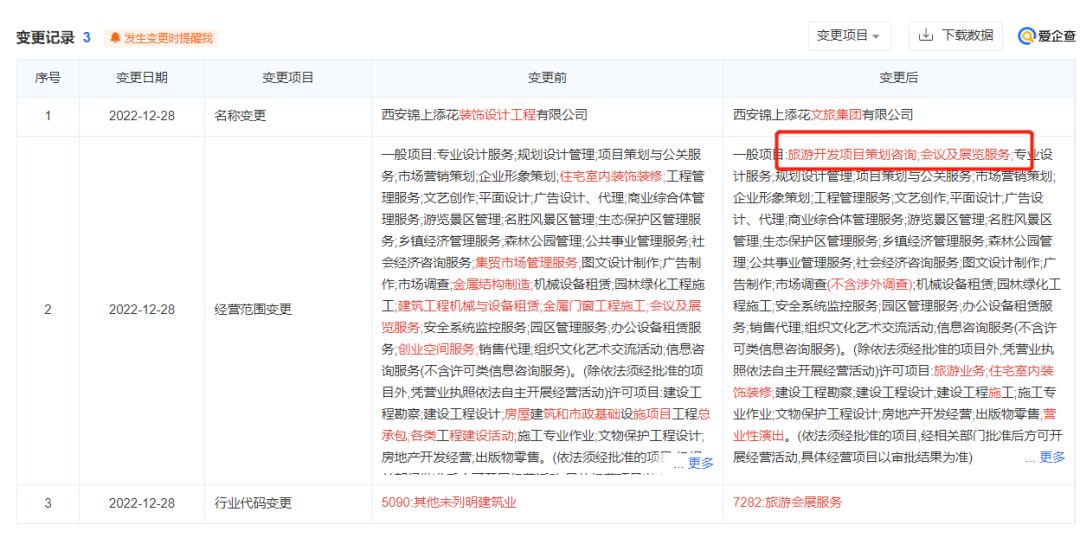Viewport: 1080px width, 544px height.
Task: Expand 更多 in the 变更前 cell
Action: (700, 463)
